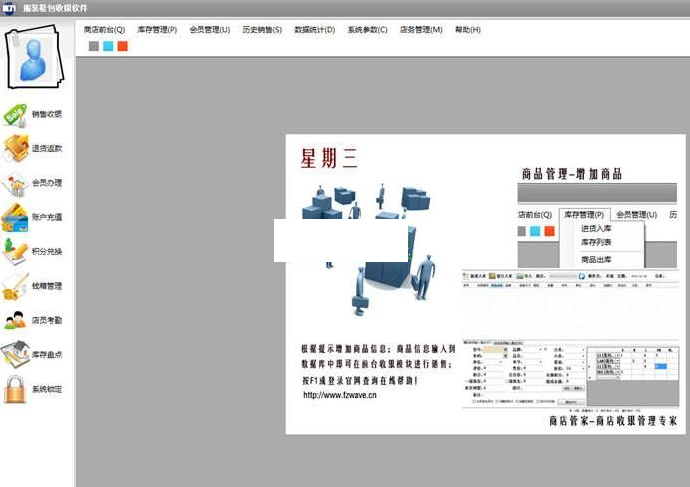Image resolution: width=690 pixels, height=487 pixels.
Task: Open the 库存管理(P) menu in menu bar
Action: pos(157,30)
